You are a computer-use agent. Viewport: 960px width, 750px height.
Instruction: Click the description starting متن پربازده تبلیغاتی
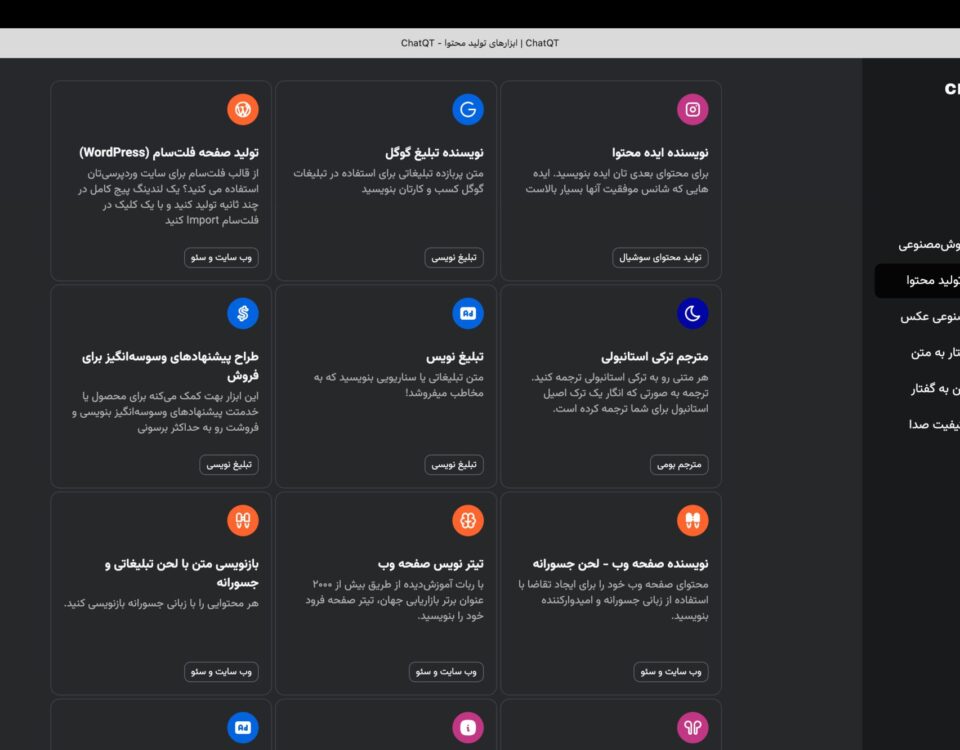(x=388, y=181)
